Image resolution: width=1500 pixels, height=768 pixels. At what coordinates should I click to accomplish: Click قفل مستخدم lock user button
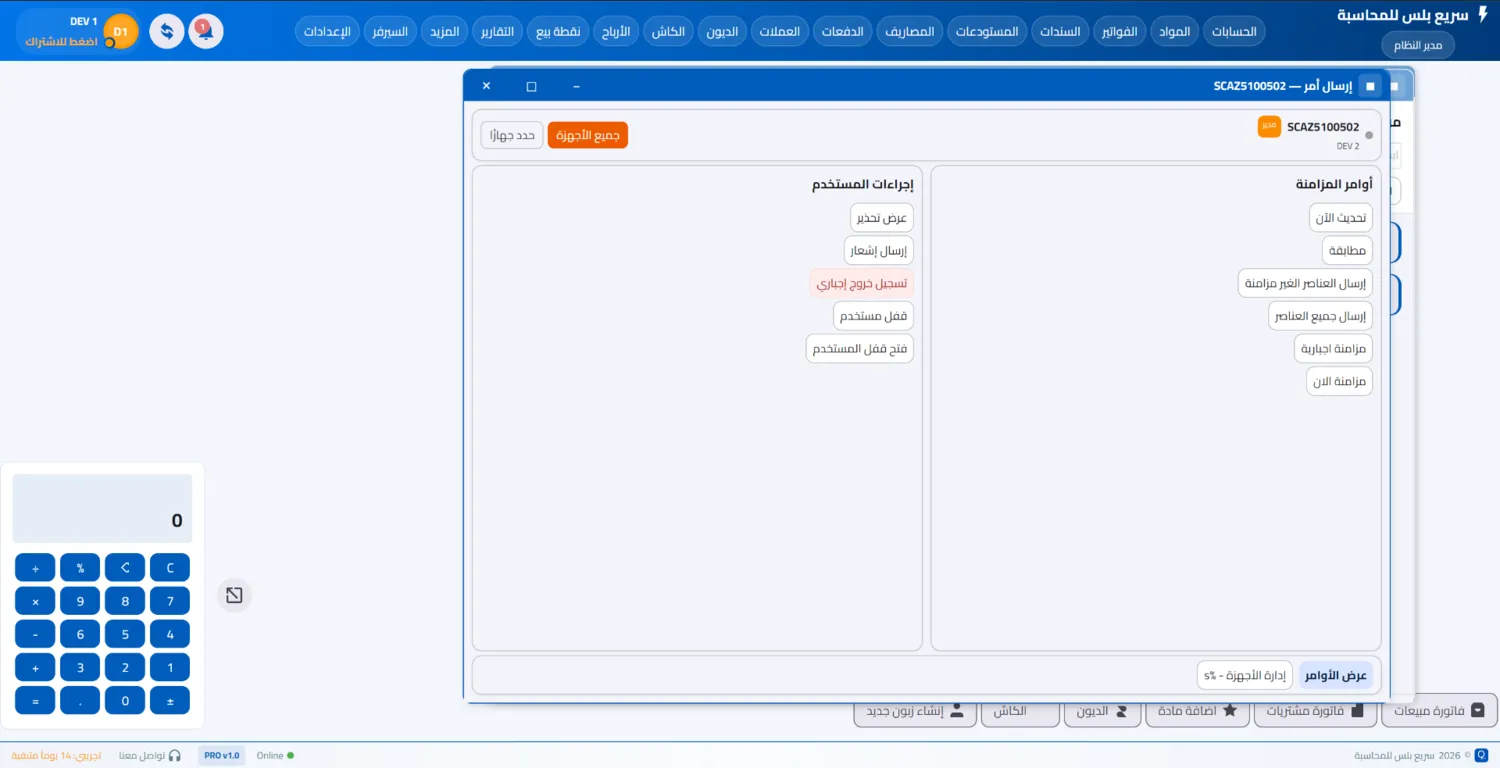point(874,316)
